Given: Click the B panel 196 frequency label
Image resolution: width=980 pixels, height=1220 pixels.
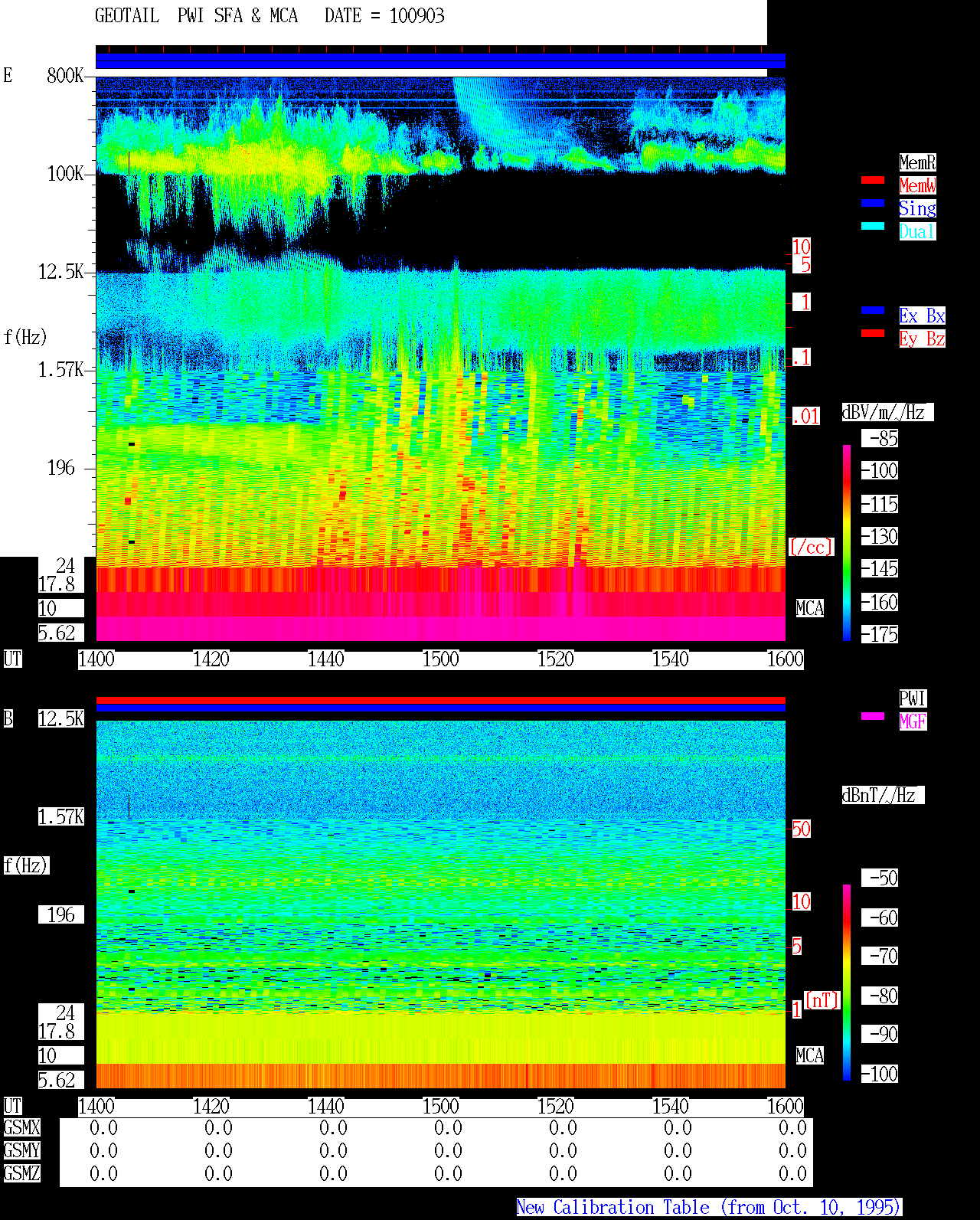Looking at the screenshot, I should point(61,915).
